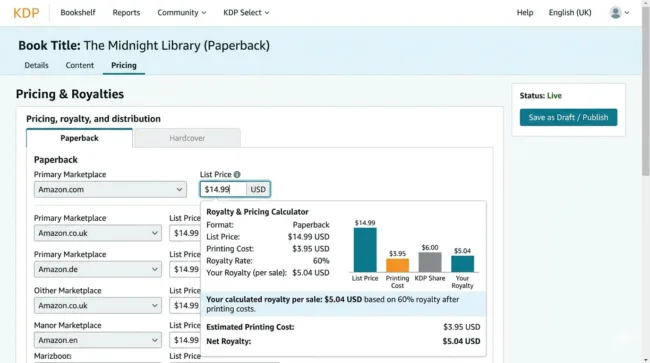650x363 pixels.
Task: Edit list price beside Amazon.en
Action: click(185, 340)
